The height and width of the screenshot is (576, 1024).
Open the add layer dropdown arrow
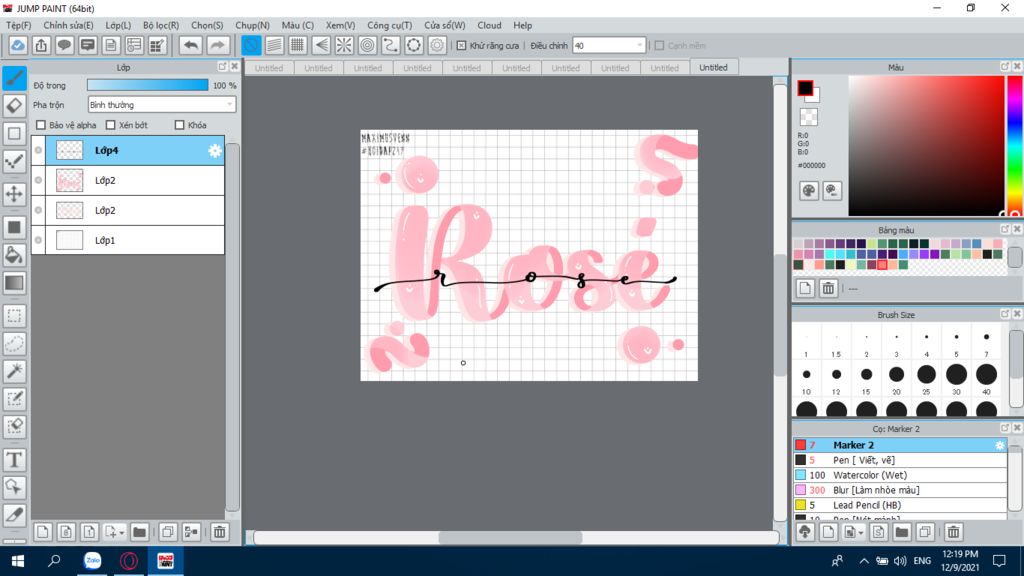tap(121, 532)
